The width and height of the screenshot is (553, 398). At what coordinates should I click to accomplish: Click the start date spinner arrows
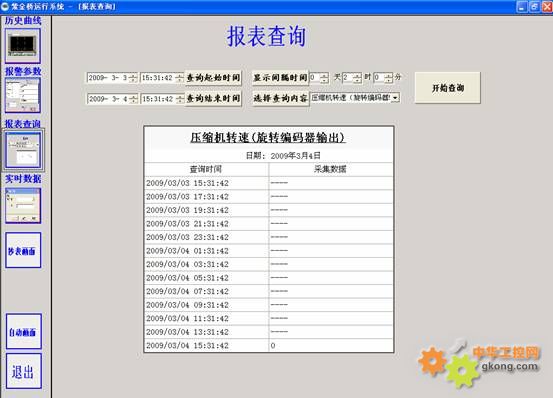click(x=133, y=78)
